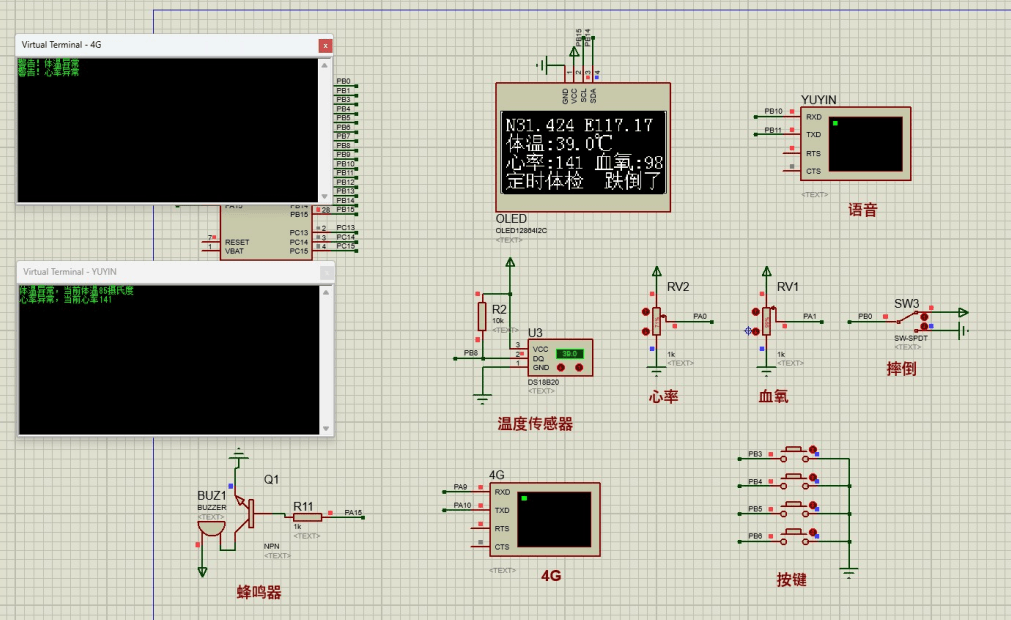Click the RESET pin on the microcontroller
Screen dimensions: 1011x620
tap(235, 241)
